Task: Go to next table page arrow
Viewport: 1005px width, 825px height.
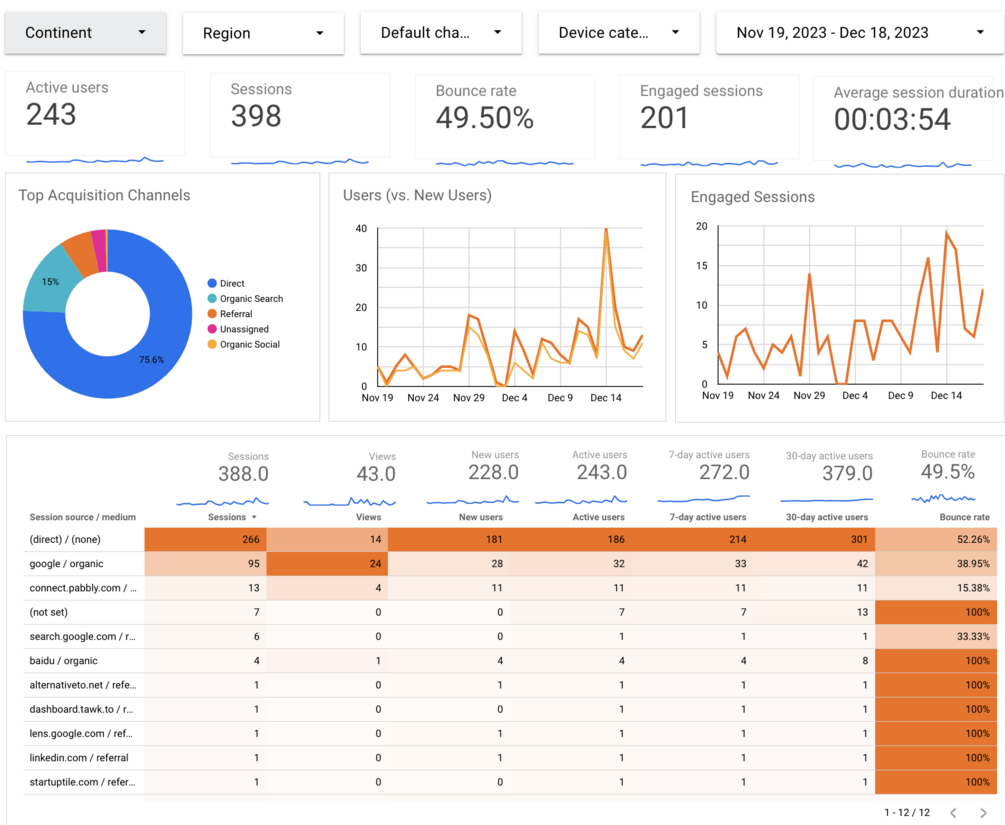Action: coord(983,813)
